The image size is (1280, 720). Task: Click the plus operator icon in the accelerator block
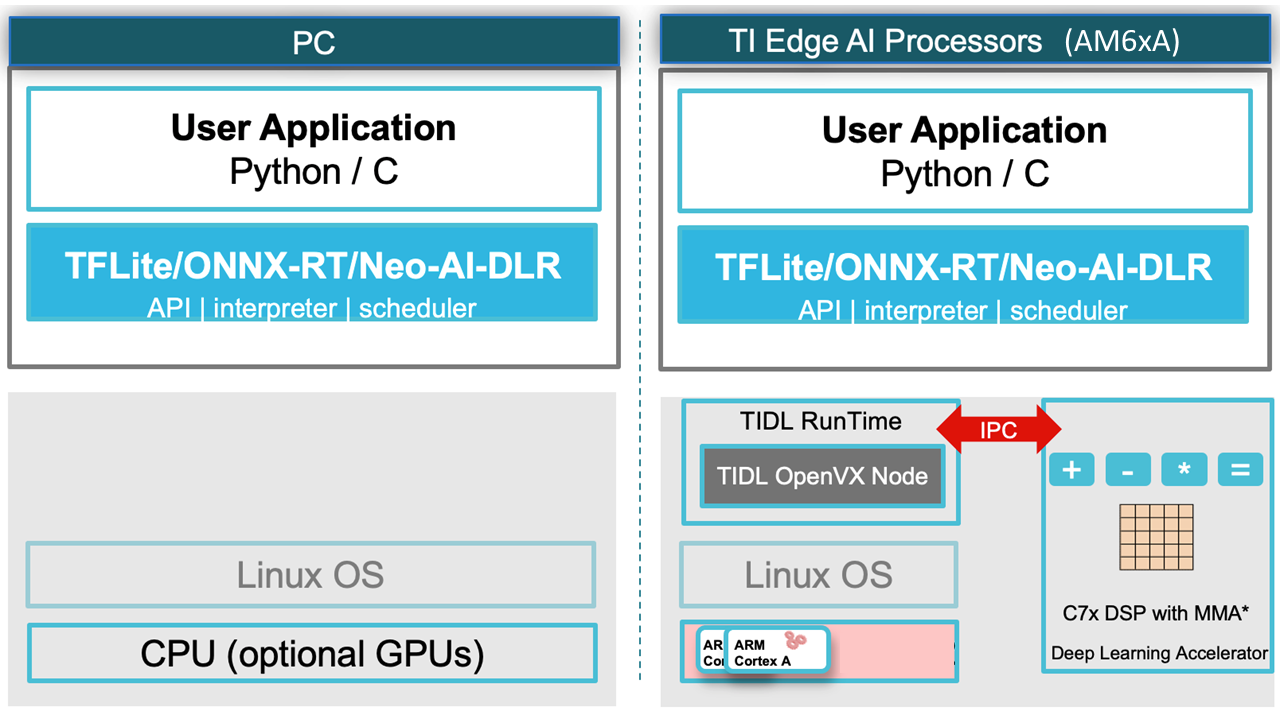click(x=1071, y=470)
